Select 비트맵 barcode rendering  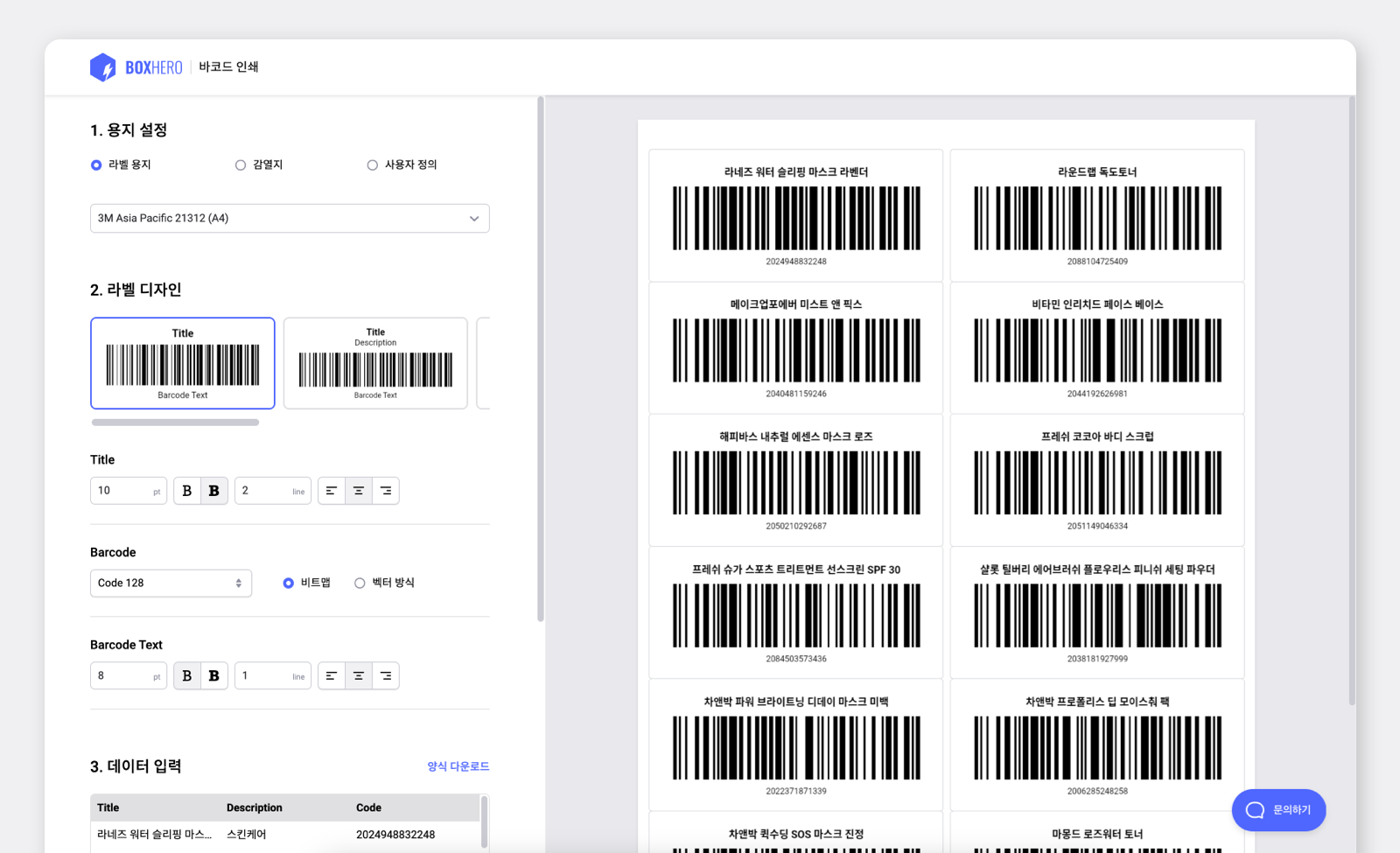click(306, 583)
